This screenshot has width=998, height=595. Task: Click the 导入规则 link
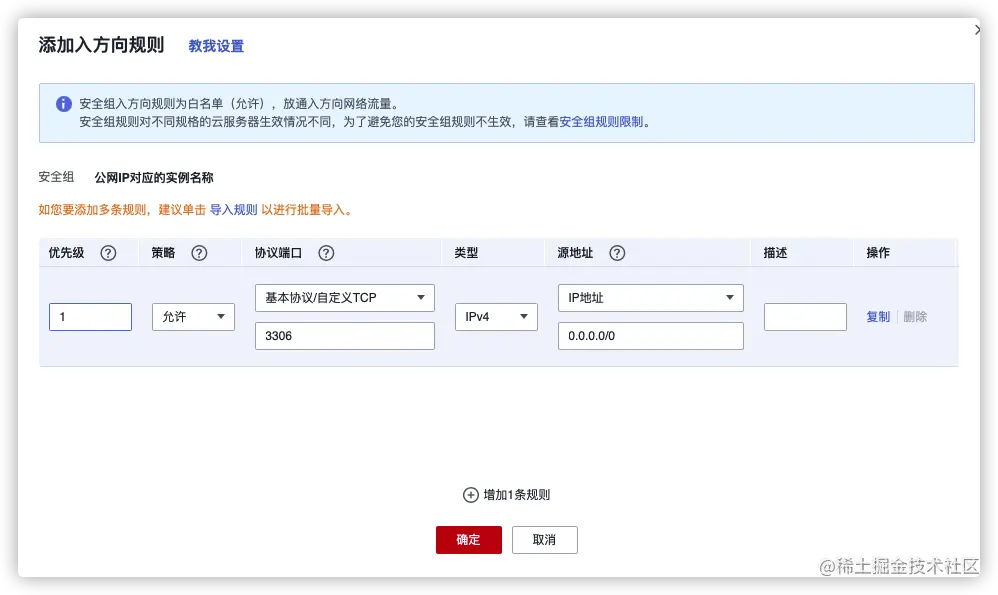click(x=234, y=210)
